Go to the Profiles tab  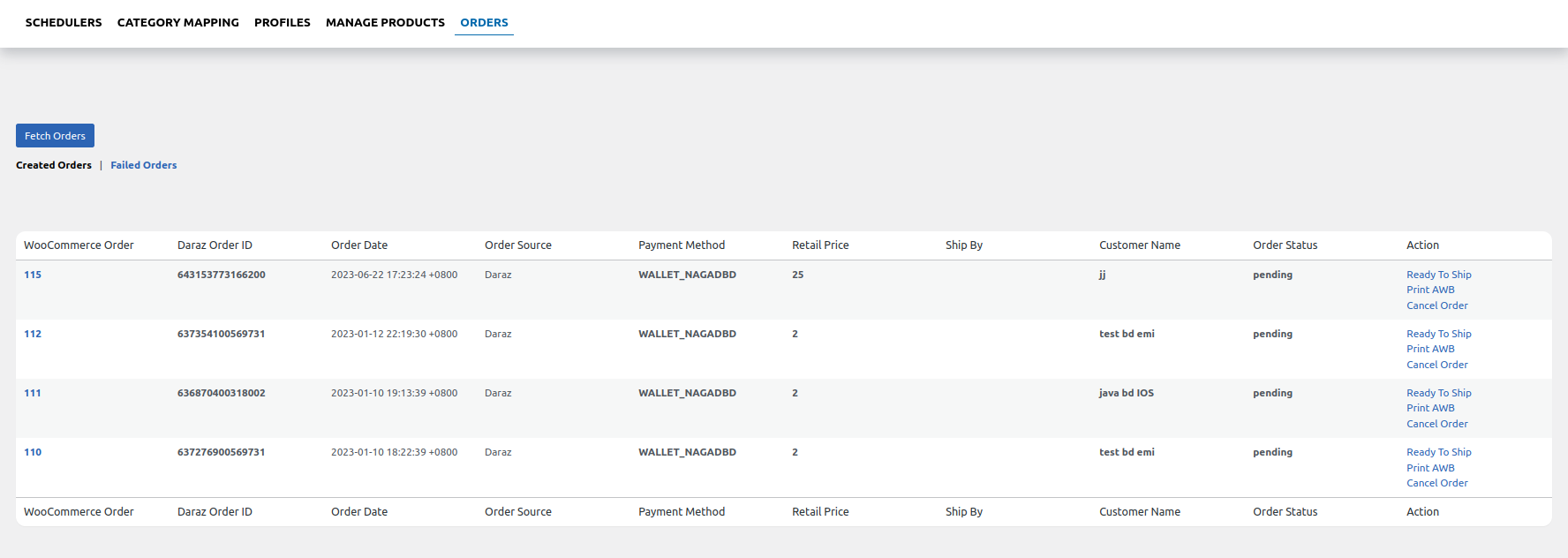(x=282, y=23)
